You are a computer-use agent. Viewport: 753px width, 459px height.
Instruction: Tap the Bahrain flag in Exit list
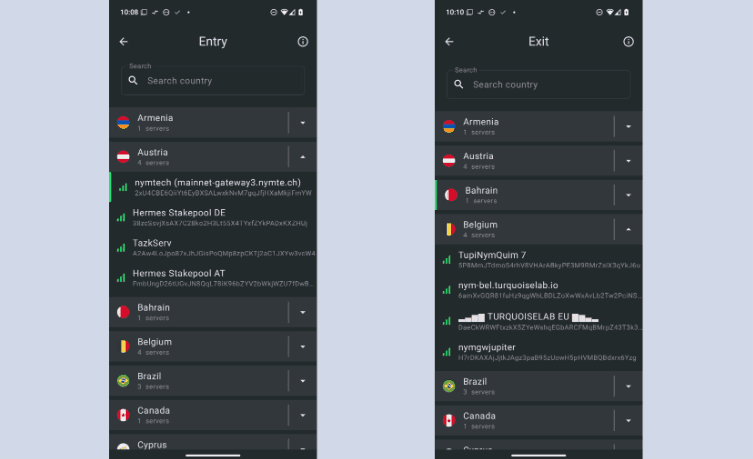451,195
